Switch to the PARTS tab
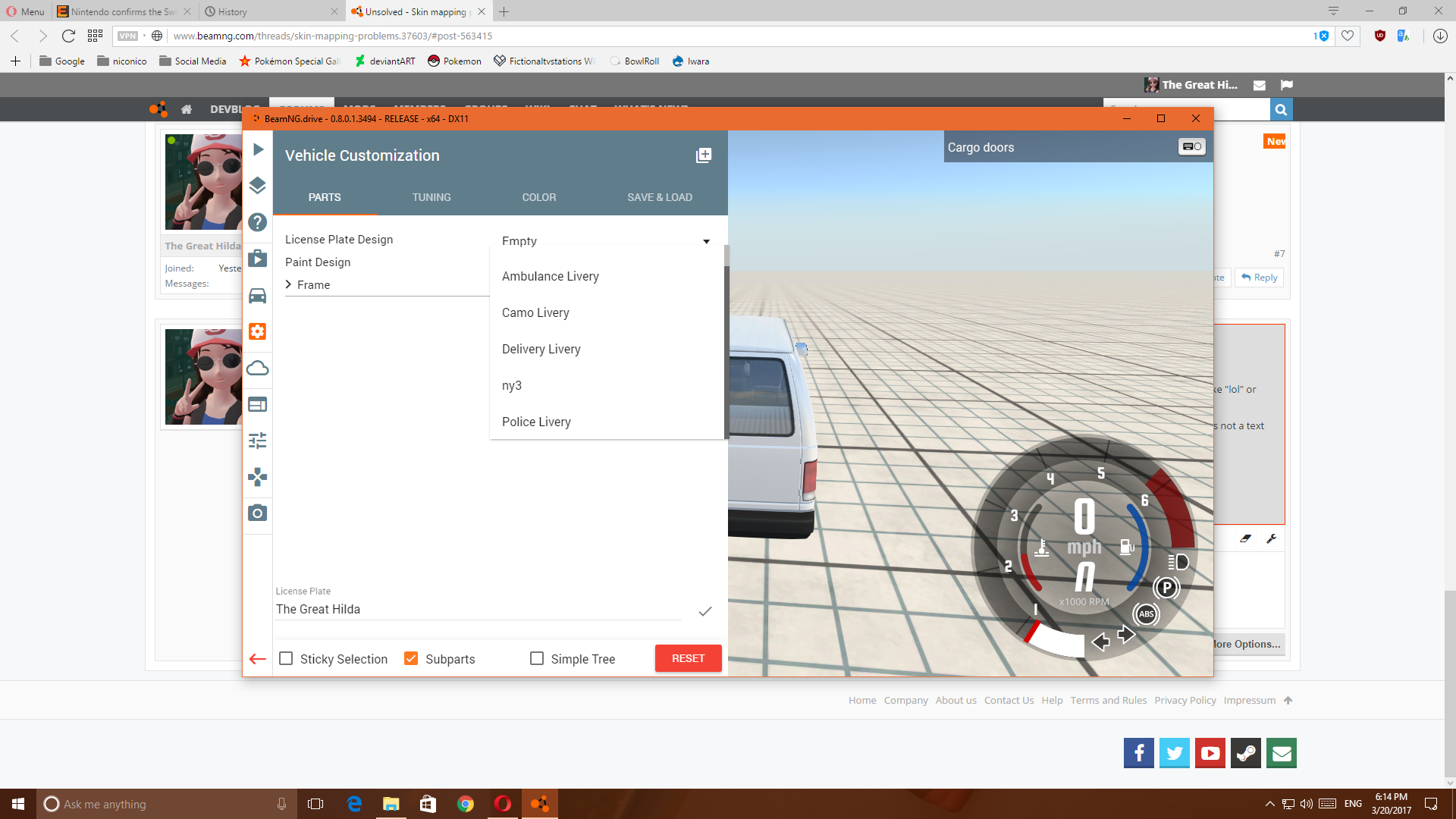This screenshot has width=1456, height=819. coord(325,197)
